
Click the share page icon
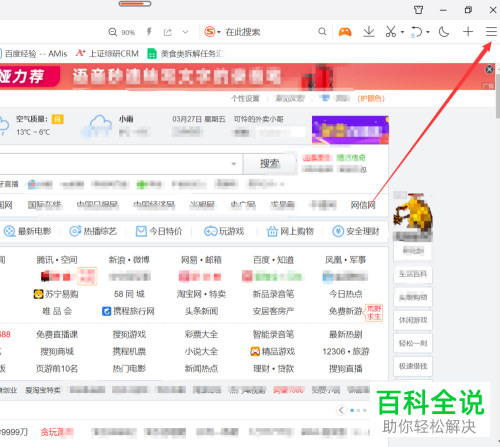[167, 32]
